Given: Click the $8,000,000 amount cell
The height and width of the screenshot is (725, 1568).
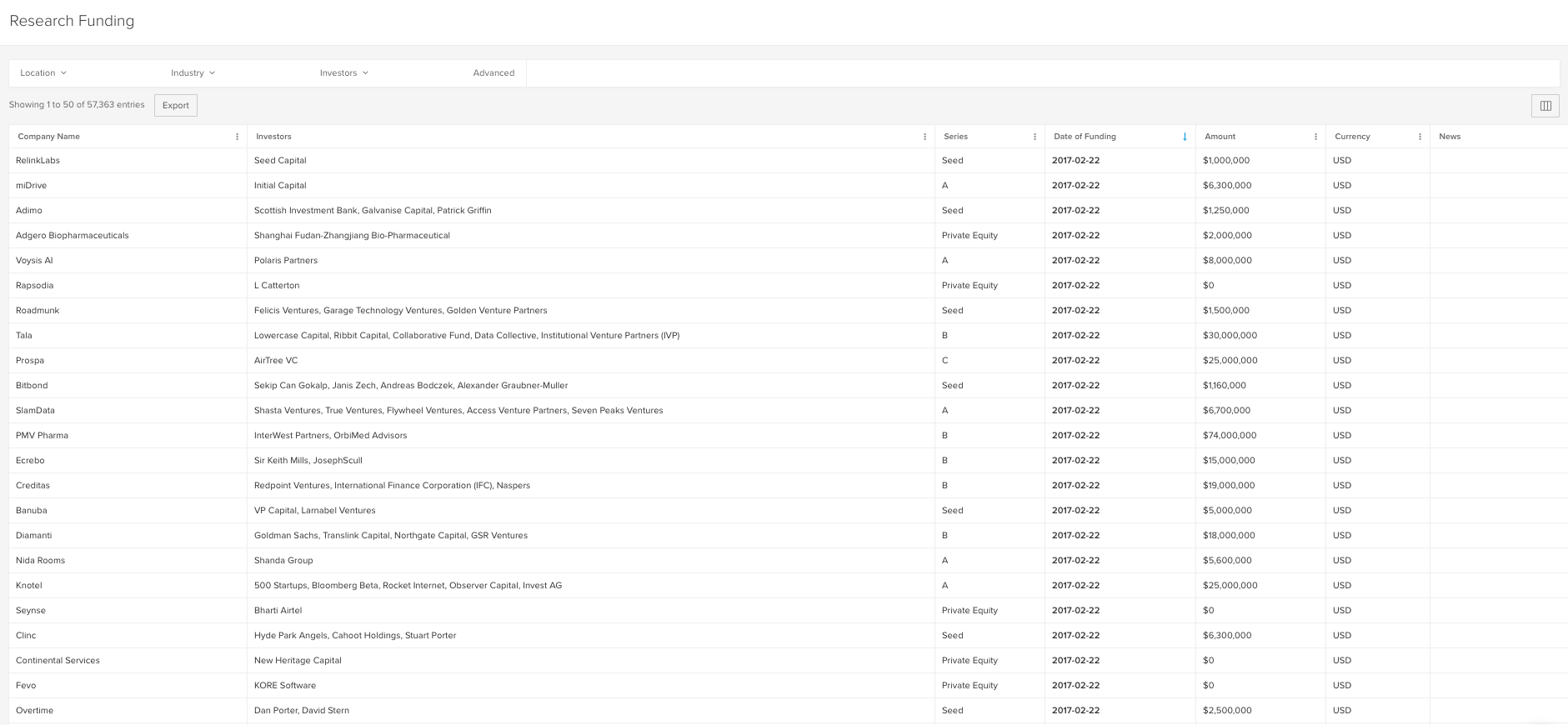Looking at the screenshot, I should tap(1260, 260).
